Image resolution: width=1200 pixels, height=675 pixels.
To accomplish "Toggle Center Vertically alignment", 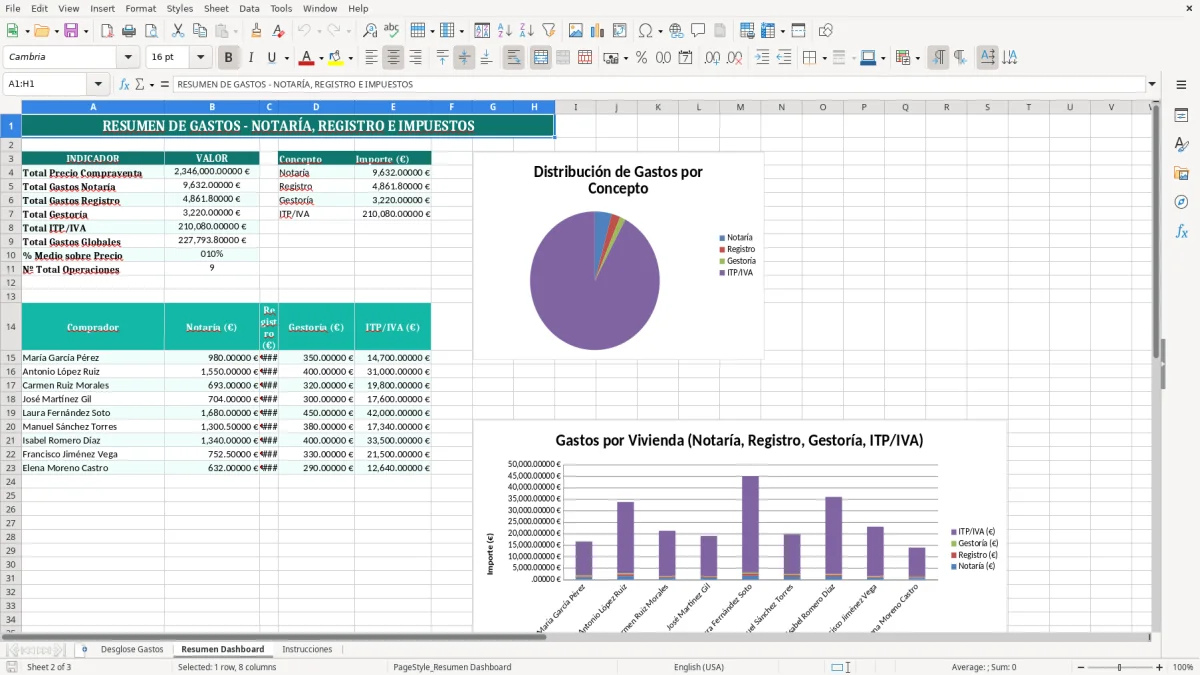I will 464,58.
